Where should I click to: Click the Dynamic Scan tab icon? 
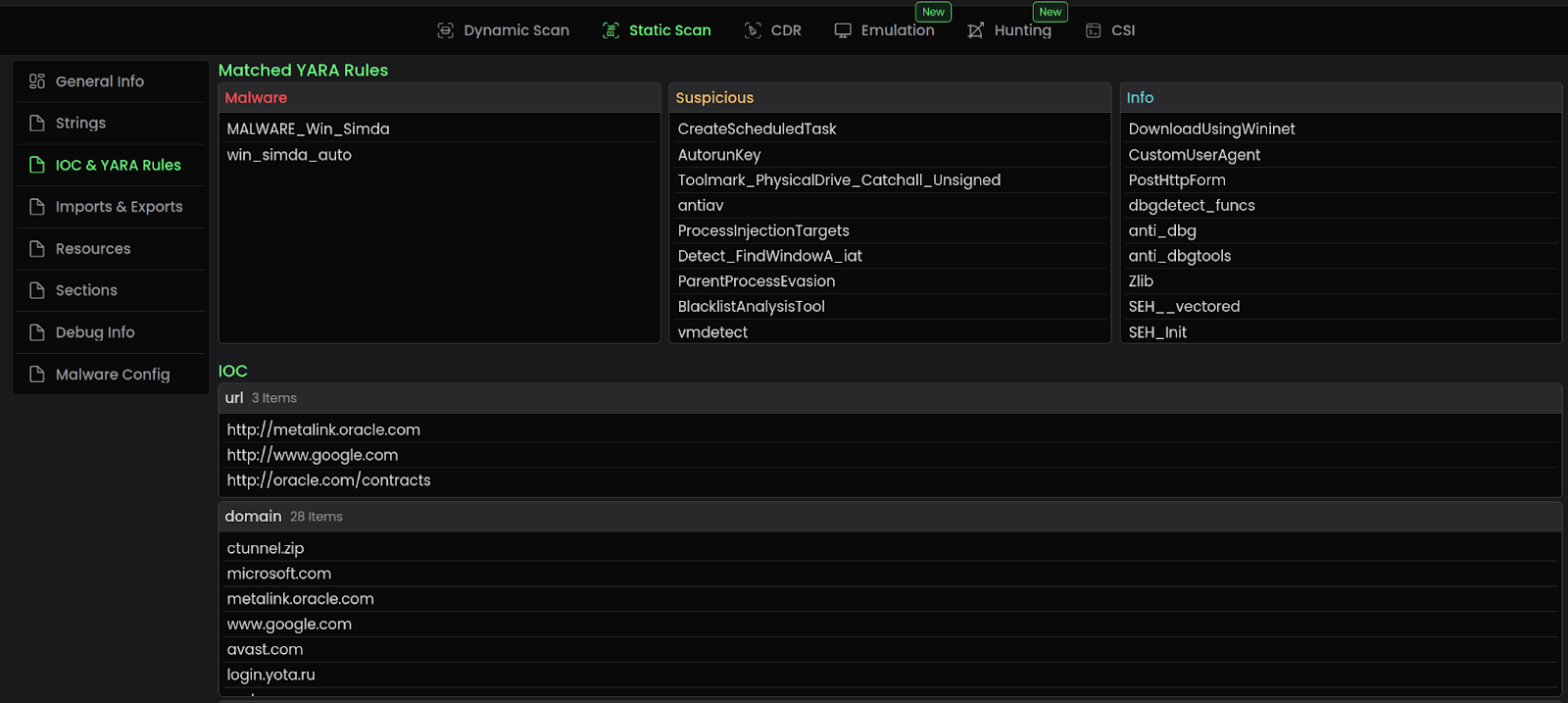445,30
